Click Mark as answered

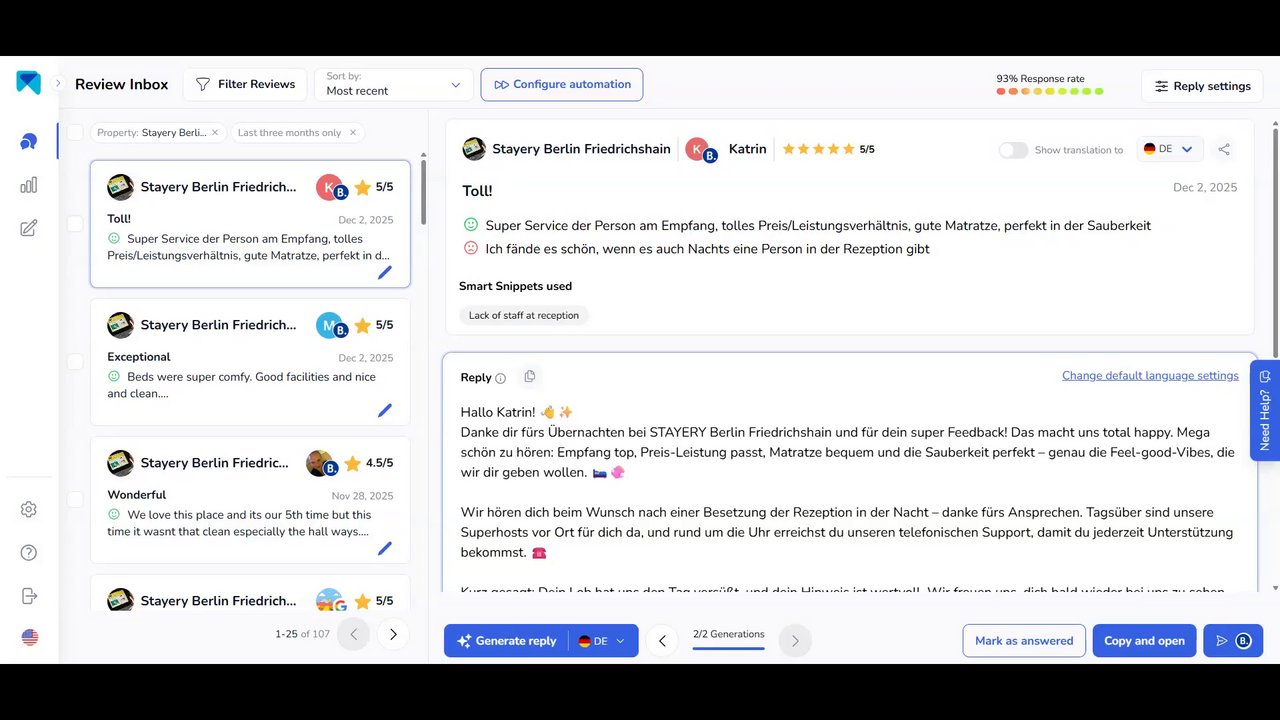coord(1024,641)
